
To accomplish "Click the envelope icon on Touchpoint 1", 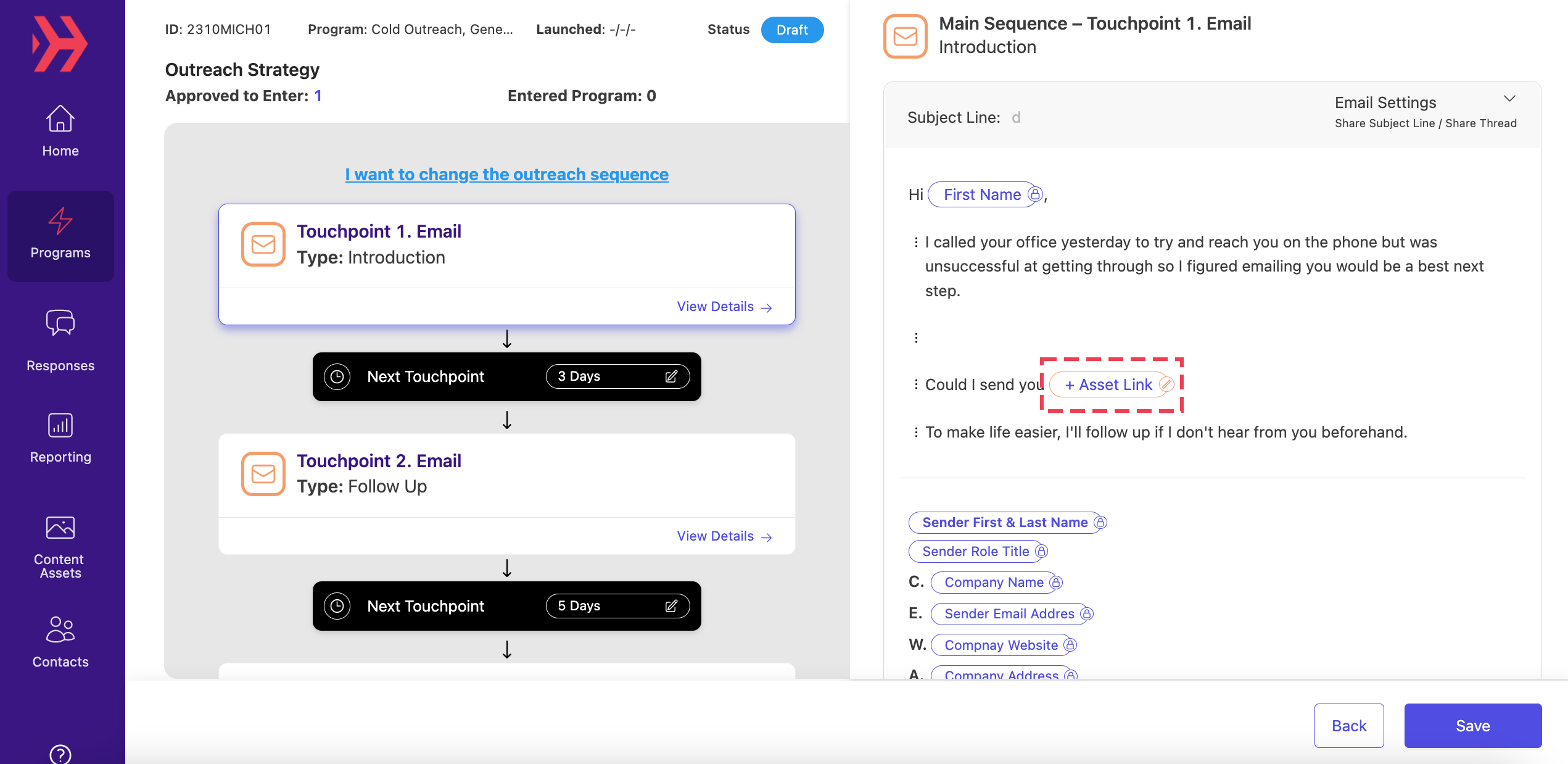I will pos(263,244).
